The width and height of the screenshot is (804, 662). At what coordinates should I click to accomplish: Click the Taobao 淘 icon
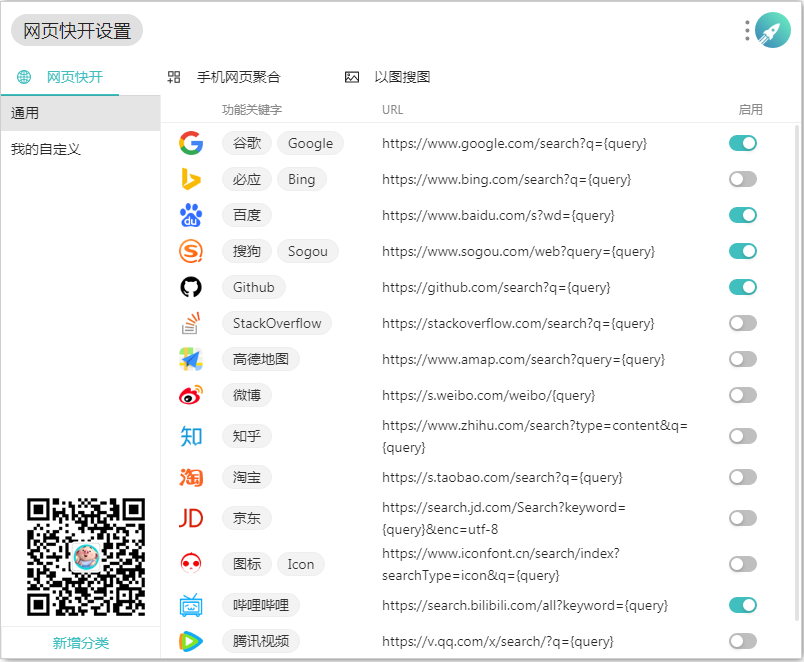point(191,477)
